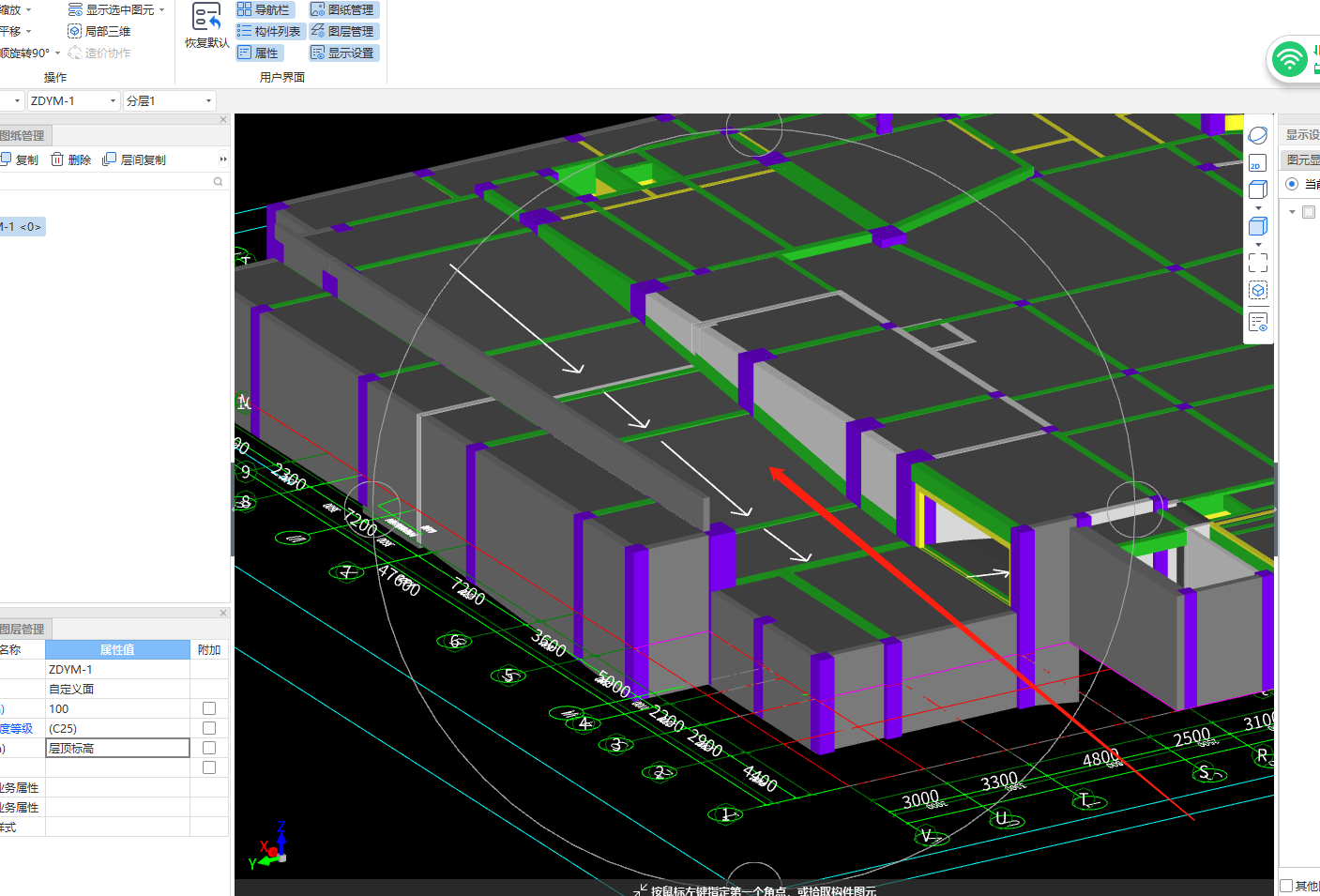Open 显示设置 display settings in ribbon
The image size is (1320, 896).
click(342, 53)
